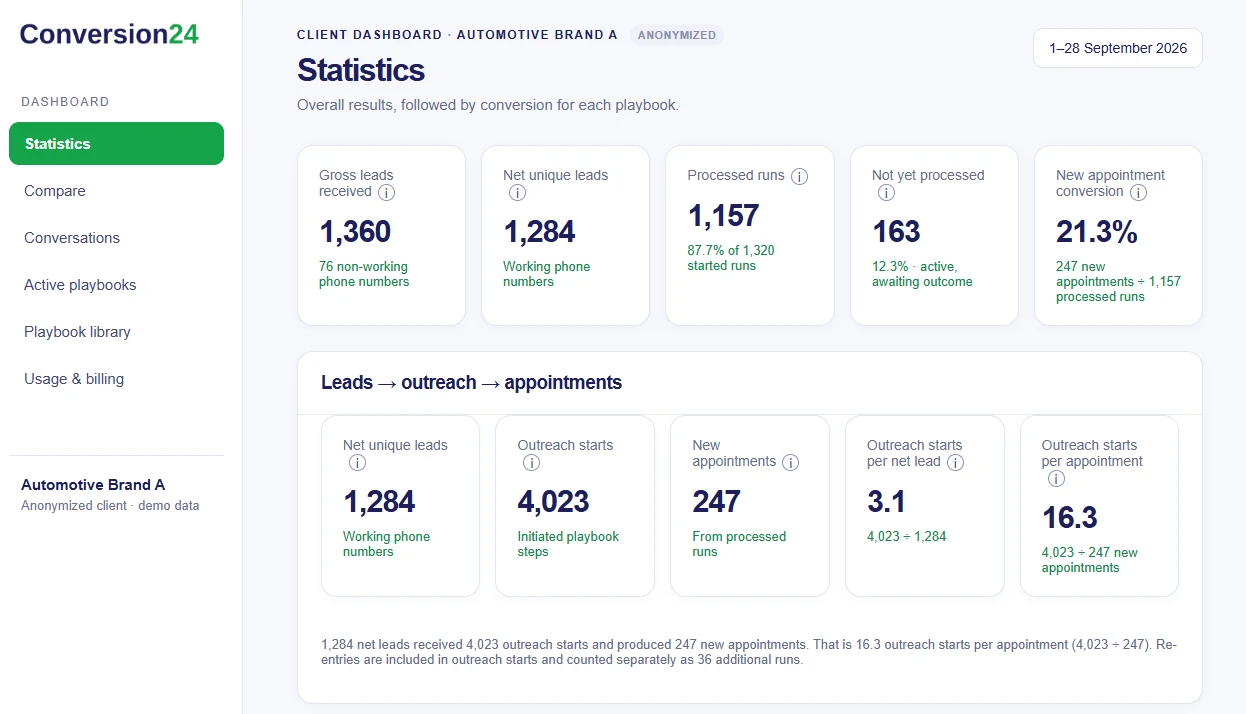
Task: Click "Leads → outreach → appointments" heading
Action: (x=471, y=383)
